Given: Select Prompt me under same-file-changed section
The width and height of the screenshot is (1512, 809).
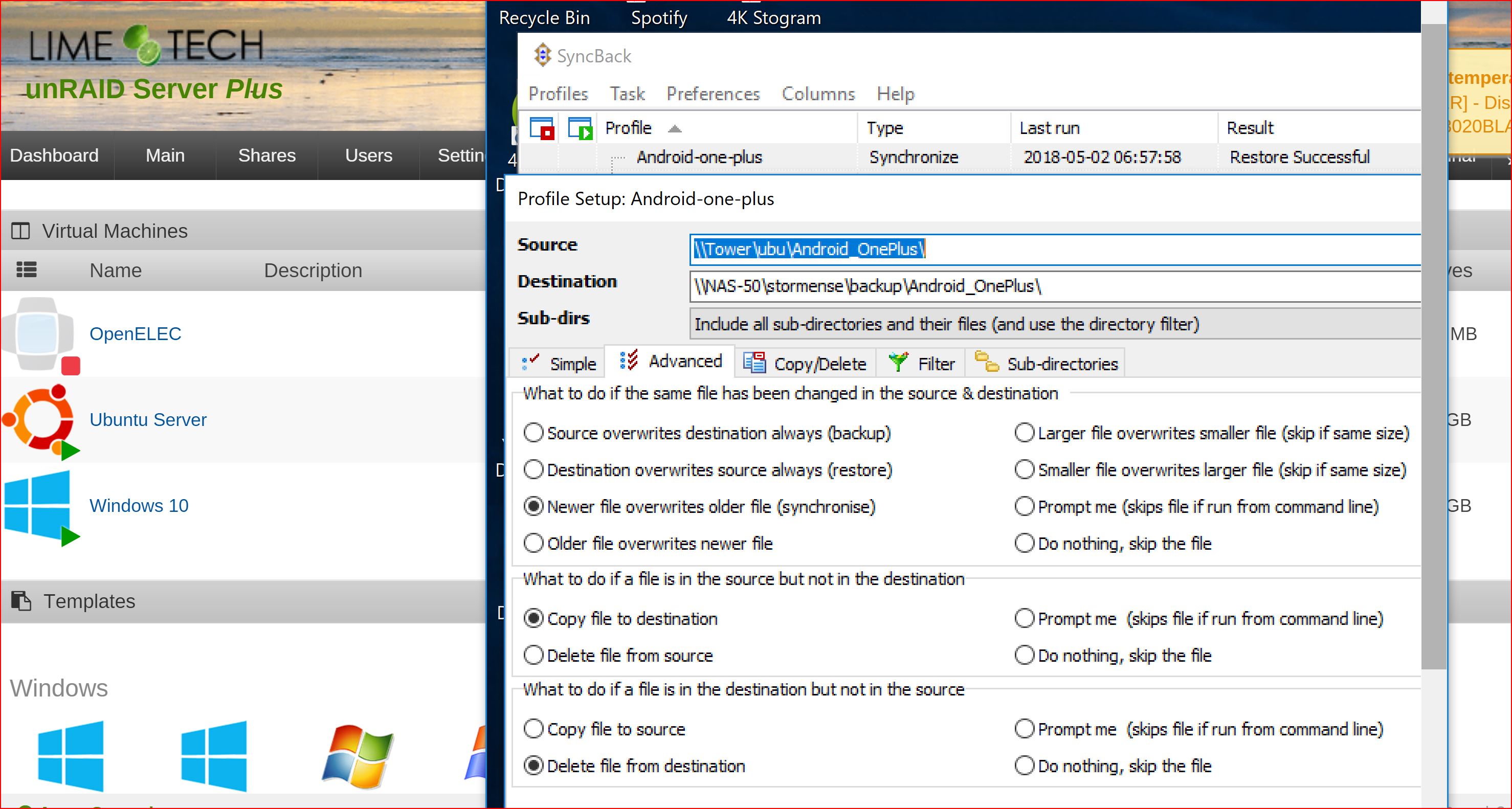Looking at the screenshot, I should coord(1025,506).
